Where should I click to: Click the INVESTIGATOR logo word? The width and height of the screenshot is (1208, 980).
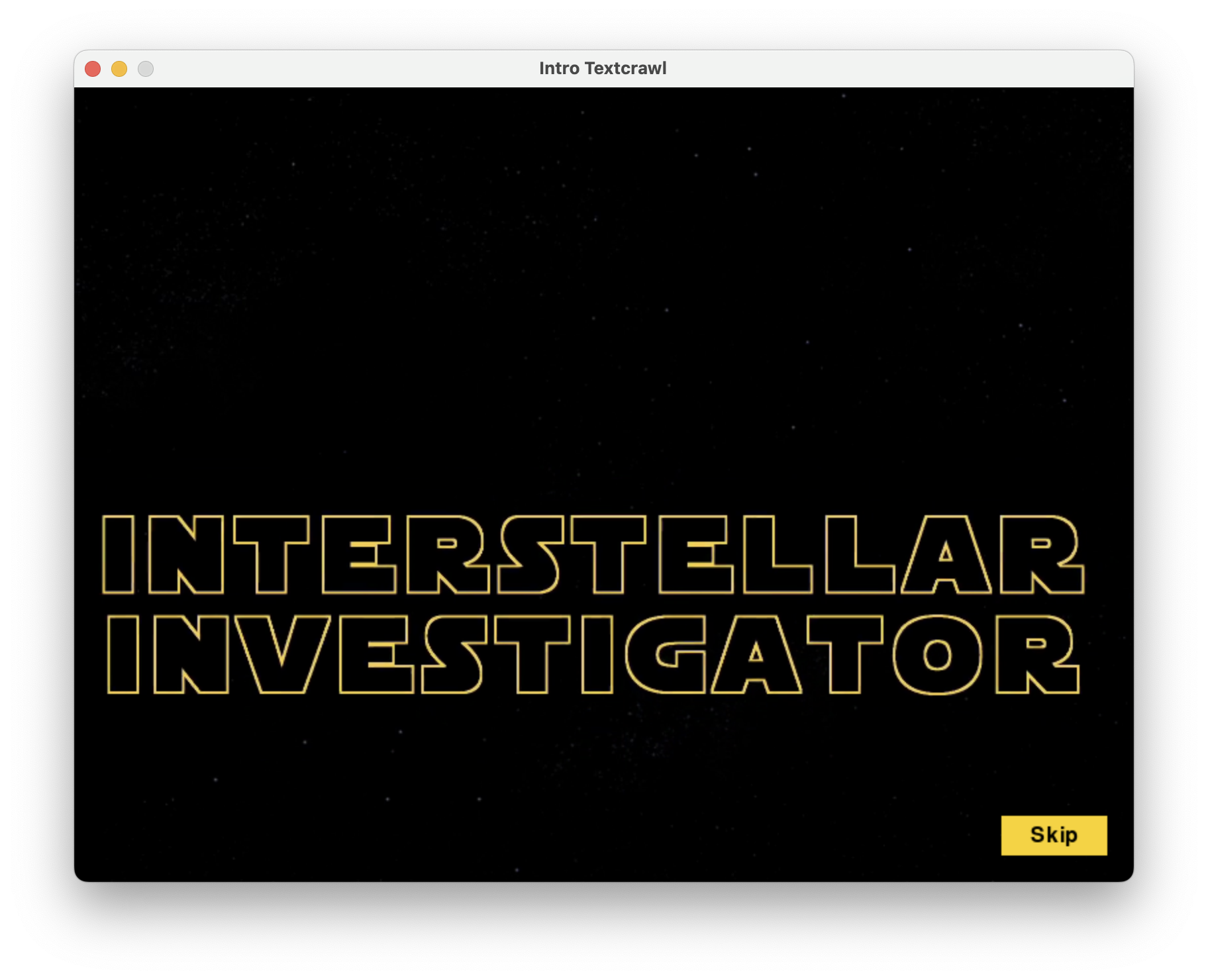click(x=593, y=654)
